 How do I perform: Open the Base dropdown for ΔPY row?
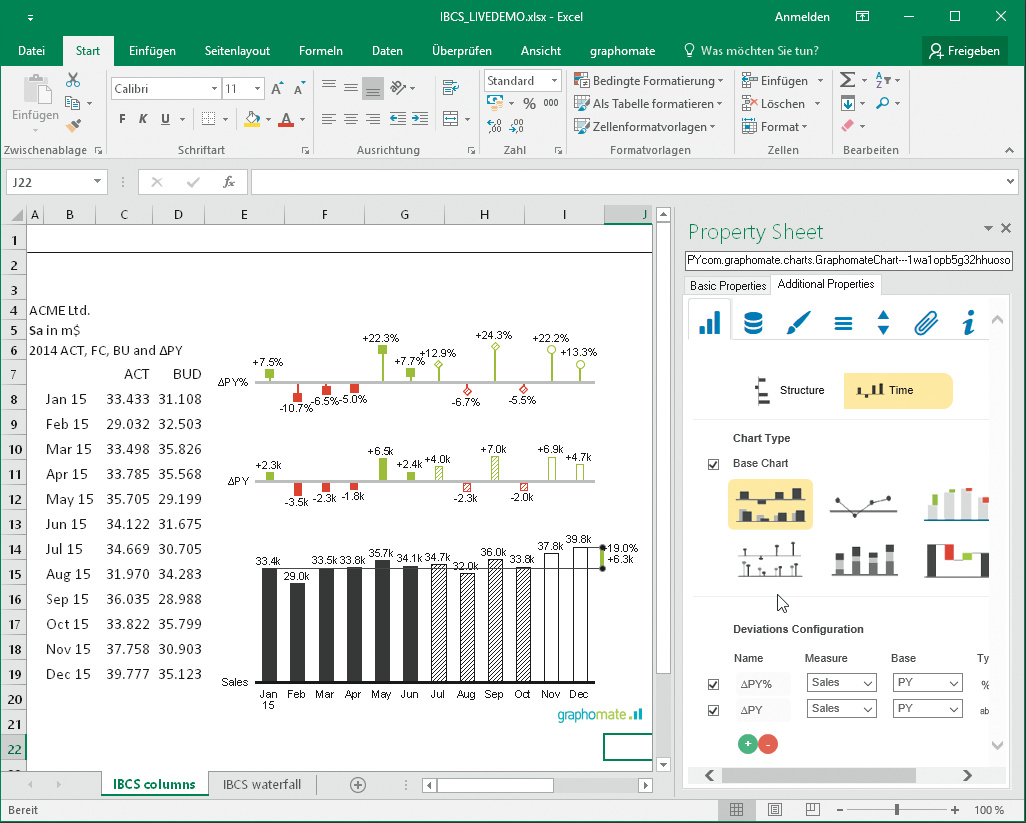pos(927,709)
